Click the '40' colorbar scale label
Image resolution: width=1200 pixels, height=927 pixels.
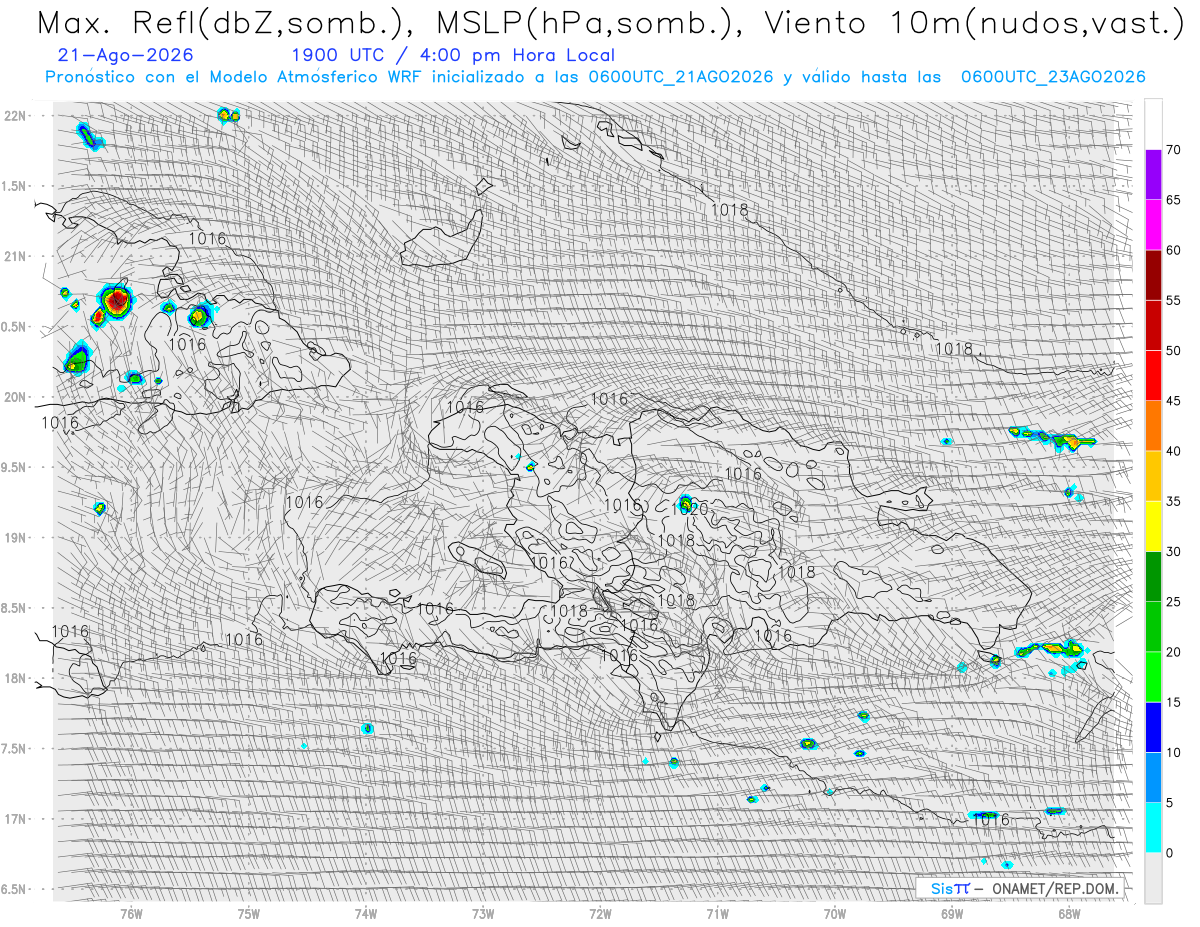(x=1173, y=451)
